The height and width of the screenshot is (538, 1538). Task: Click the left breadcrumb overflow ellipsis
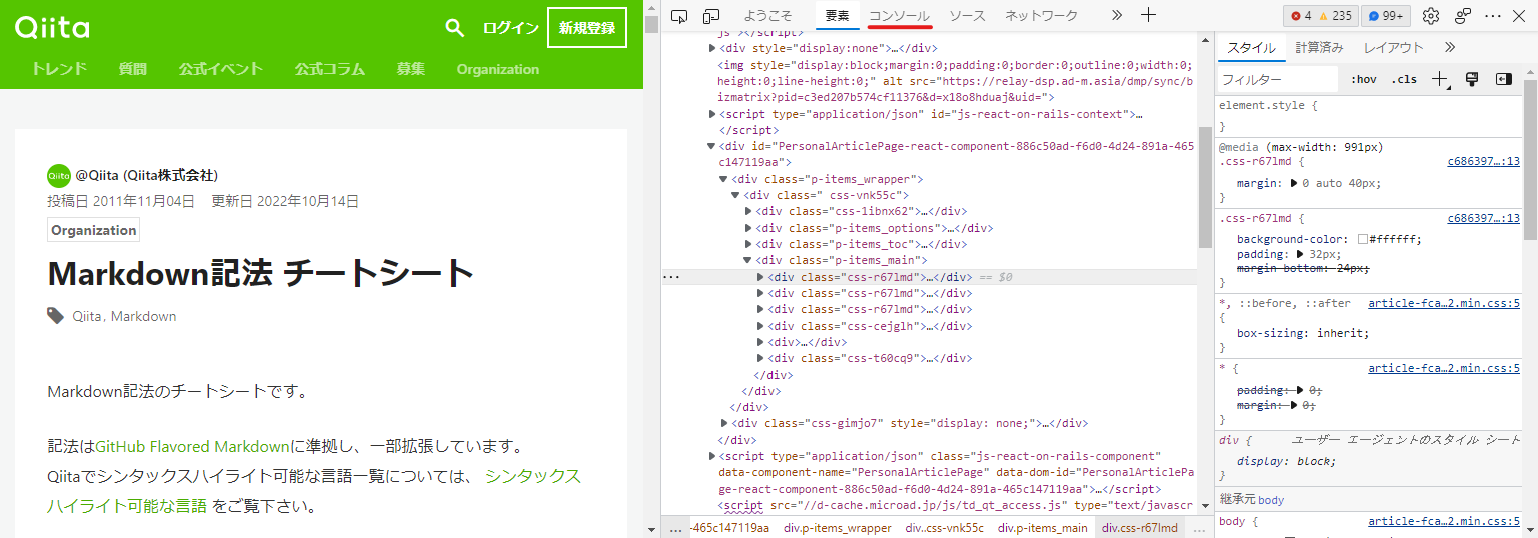point(676,528)
